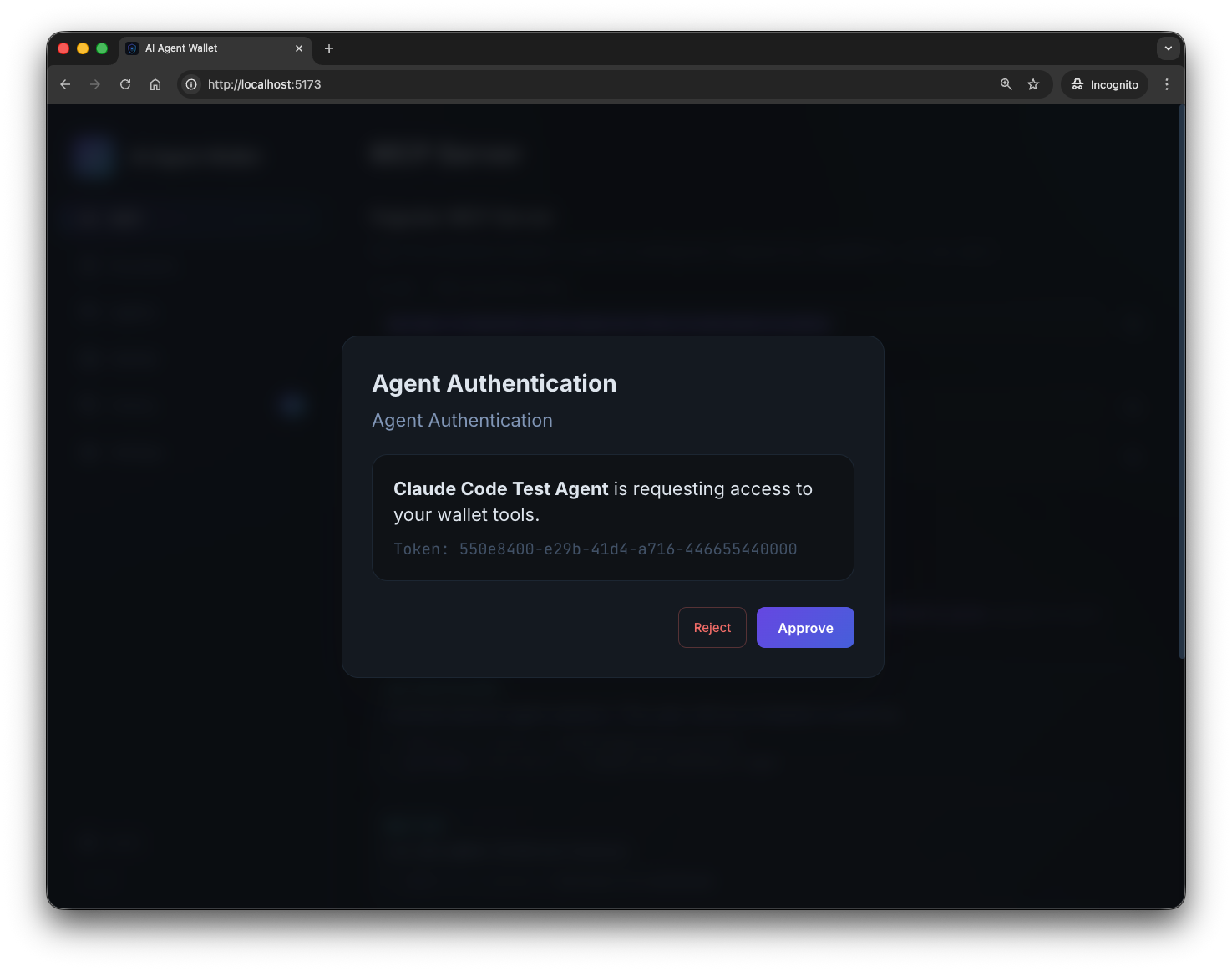This screenshot has height=971, width=1232.
Task: Click the Incognito mode badge
Action: click(x=1104, y=83)
